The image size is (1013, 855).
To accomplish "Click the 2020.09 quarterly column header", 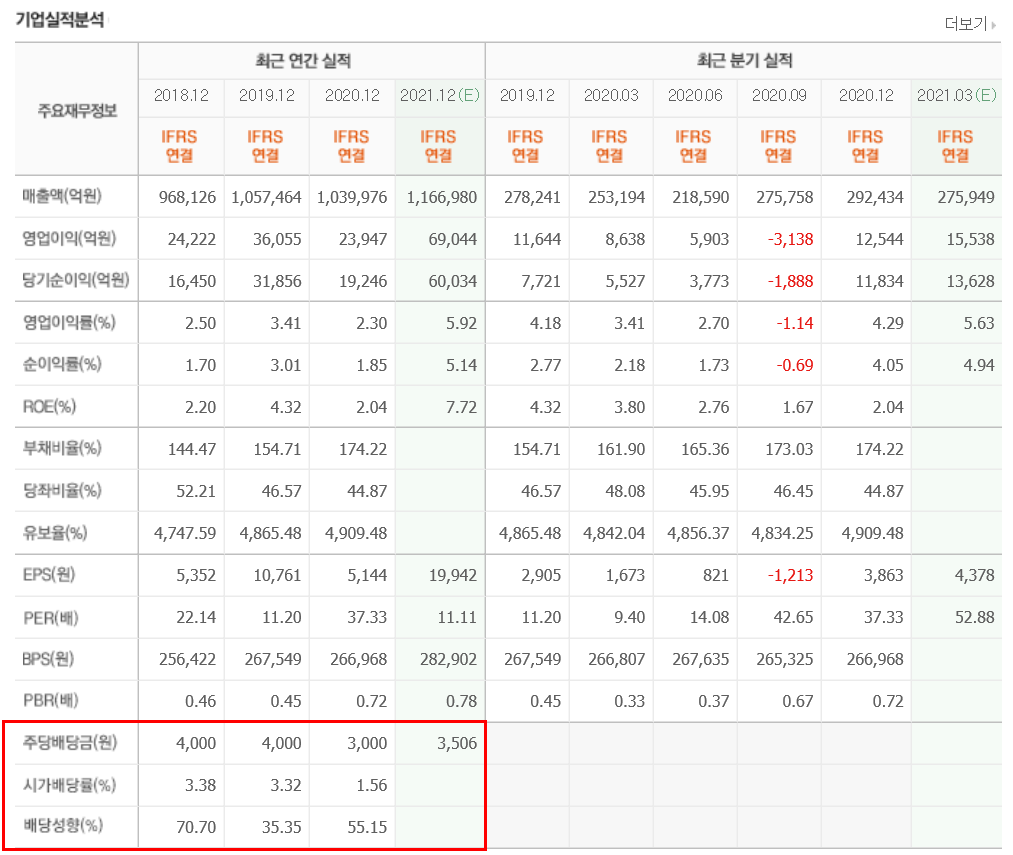I will (x=779, y=96).
